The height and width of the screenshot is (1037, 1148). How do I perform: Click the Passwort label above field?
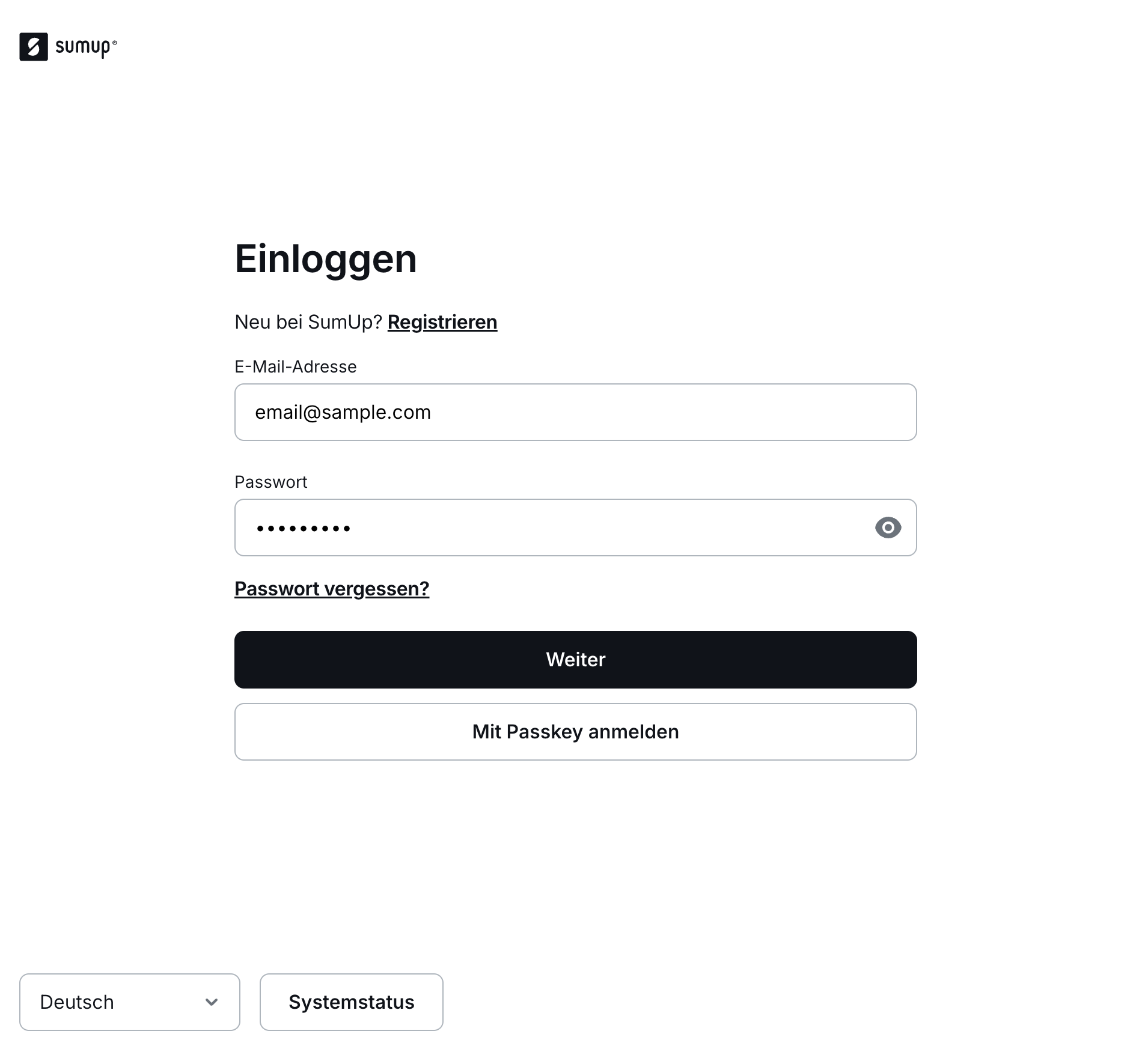pos(270,482)
